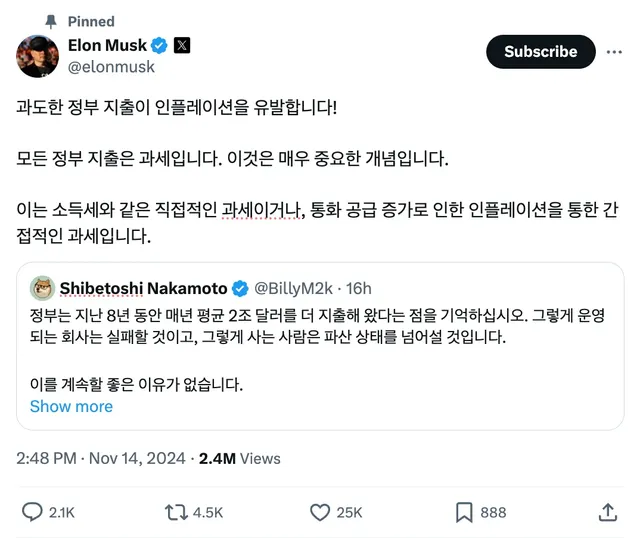640x538 pixels.
Task: Click the Pinned pin icon
Action: click(51, 21)
